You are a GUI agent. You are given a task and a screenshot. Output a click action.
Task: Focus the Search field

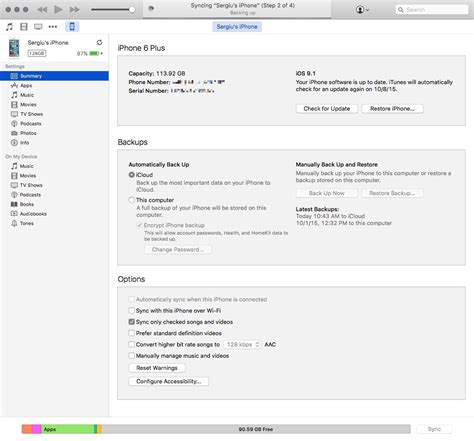pyautogui.click(x=432, y=10)
